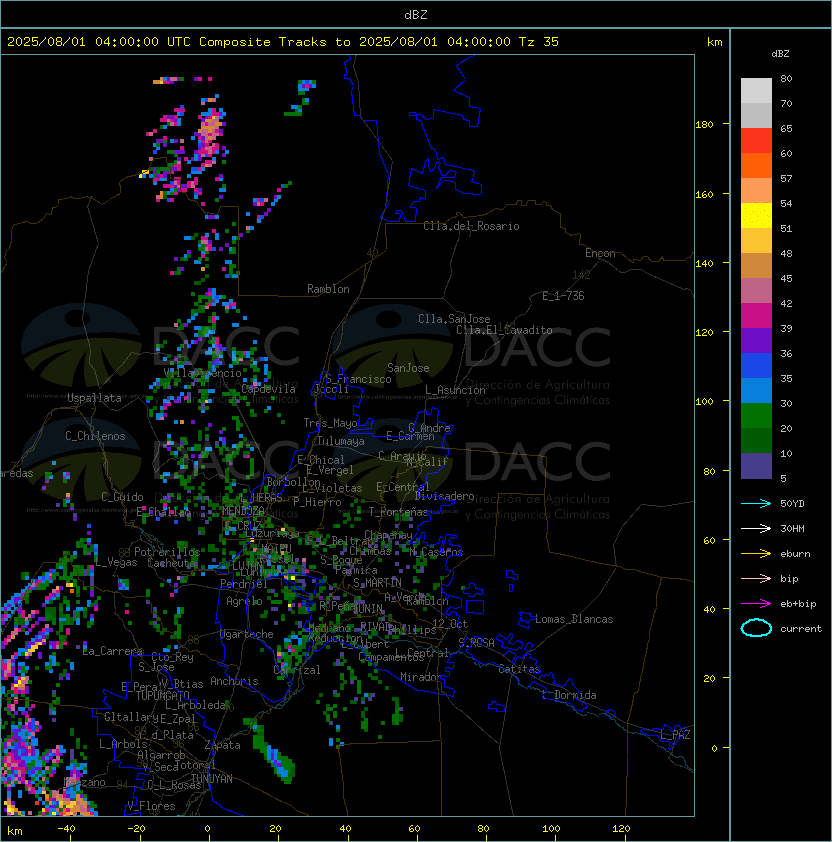Click the 'Uspallata' map label
The height and width of the screenshot is (842, 832).
pos(94,398)
